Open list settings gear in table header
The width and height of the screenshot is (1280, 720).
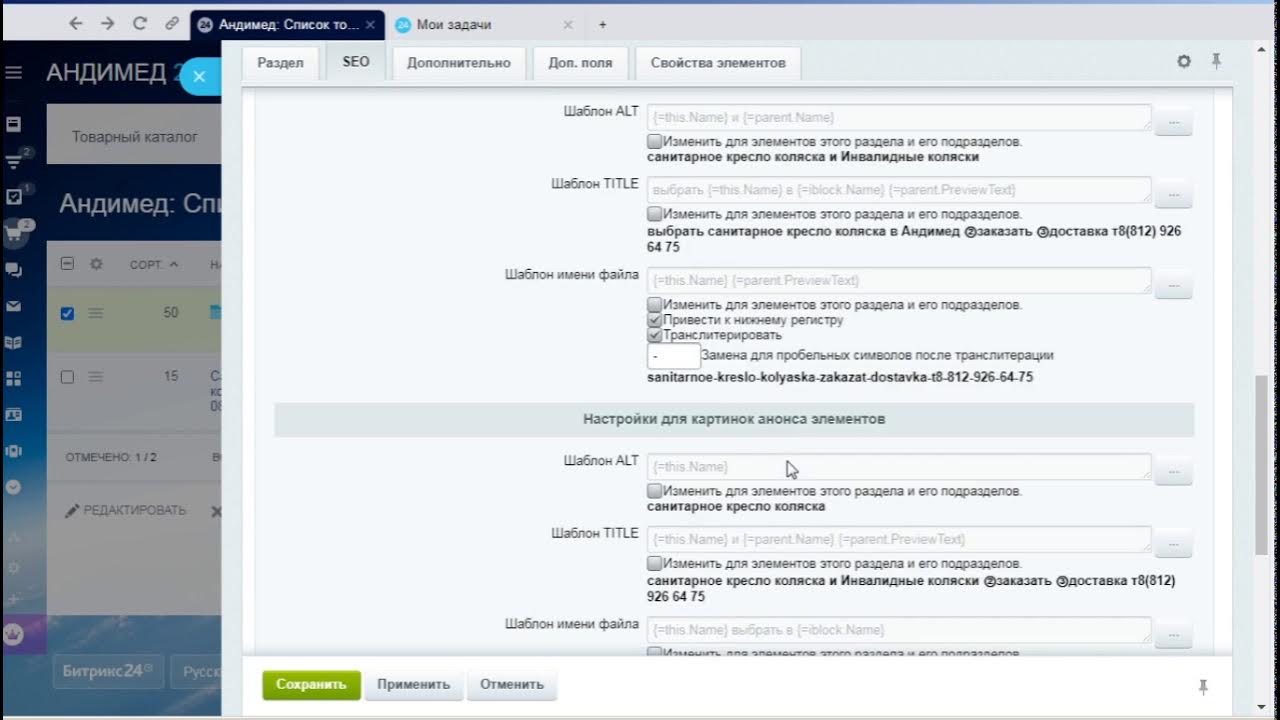point(96,264)
